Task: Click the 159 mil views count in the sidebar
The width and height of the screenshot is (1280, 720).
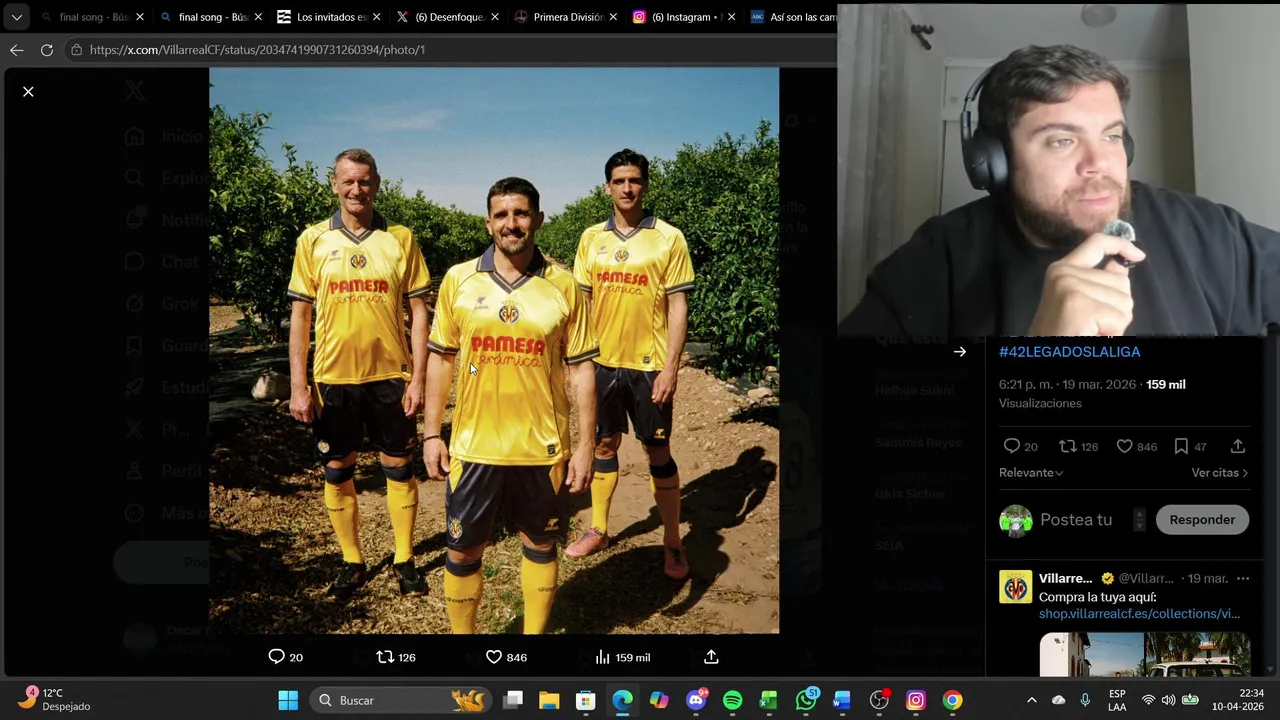Action: pos(1165,384)
